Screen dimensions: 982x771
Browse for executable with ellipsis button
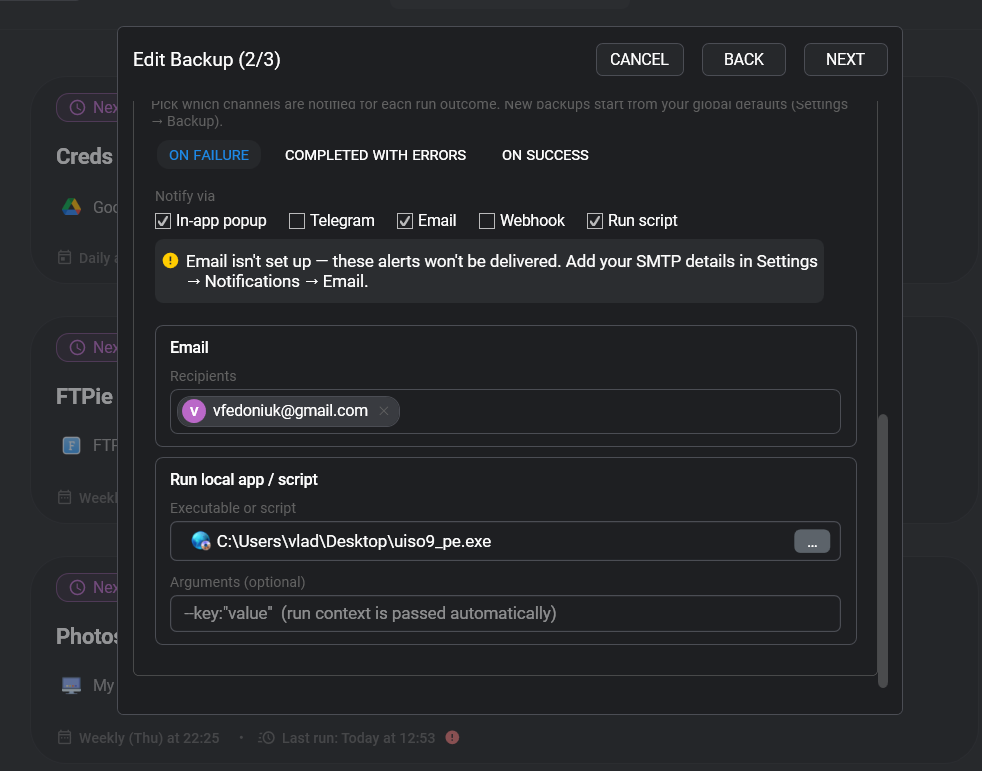pos(812,541)
